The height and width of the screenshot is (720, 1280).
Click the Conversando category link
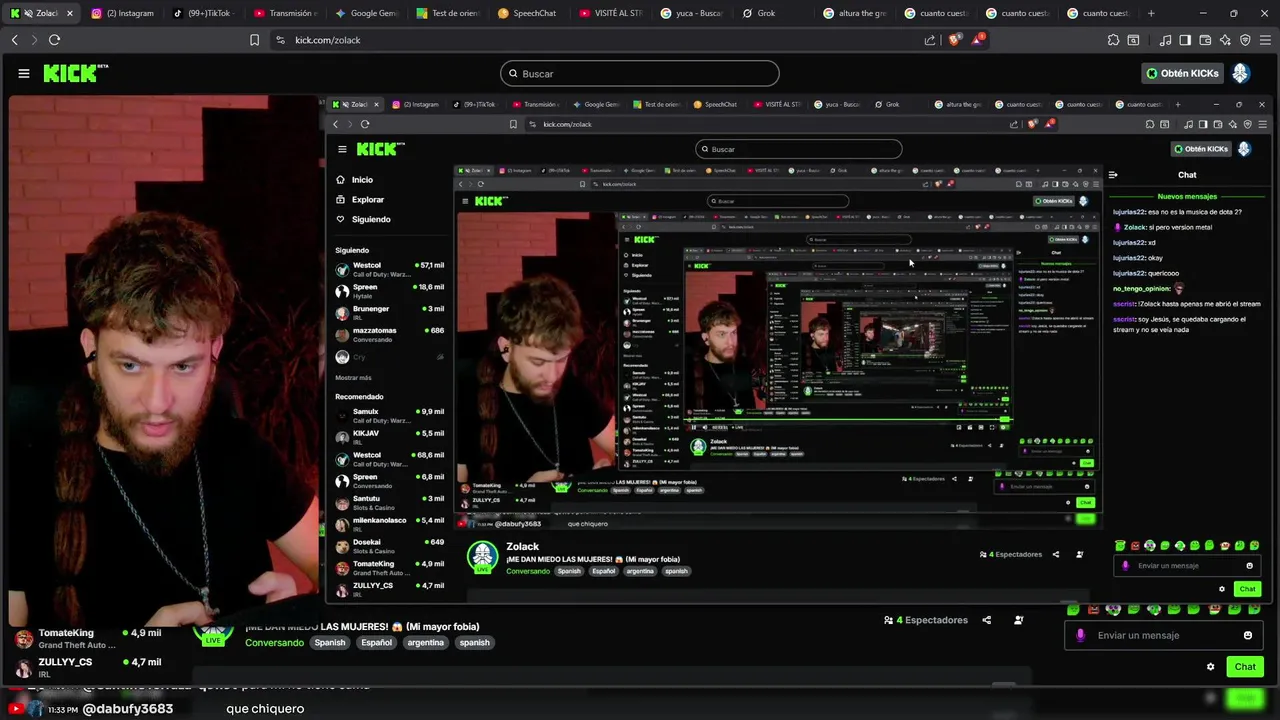point(274,643)
